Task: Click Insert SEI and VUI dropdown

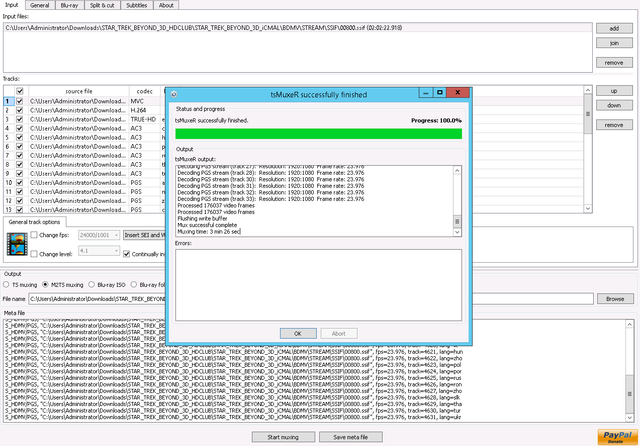Action: point(144,235)
